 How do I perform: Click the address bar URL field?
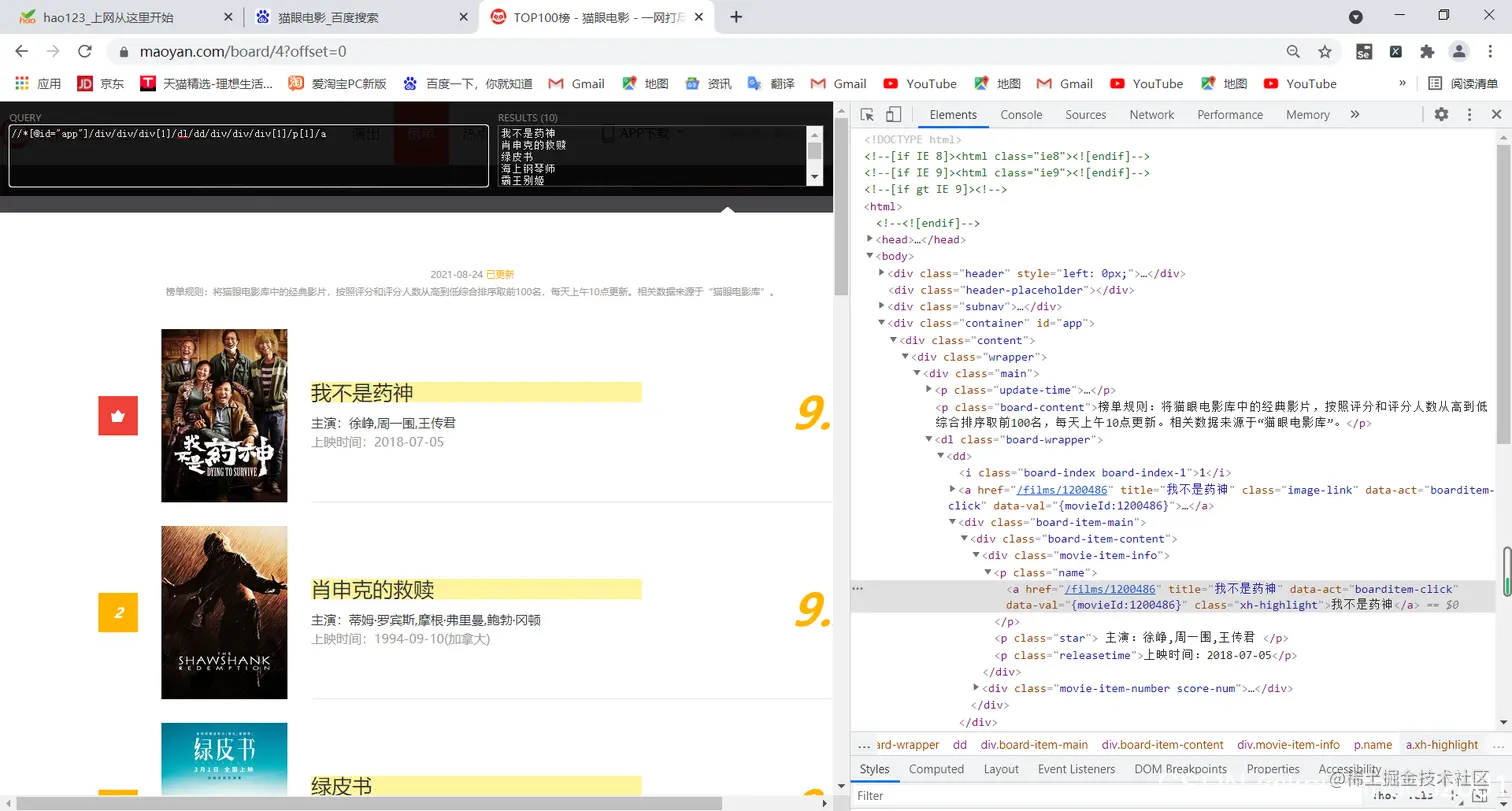pos(690,51)
